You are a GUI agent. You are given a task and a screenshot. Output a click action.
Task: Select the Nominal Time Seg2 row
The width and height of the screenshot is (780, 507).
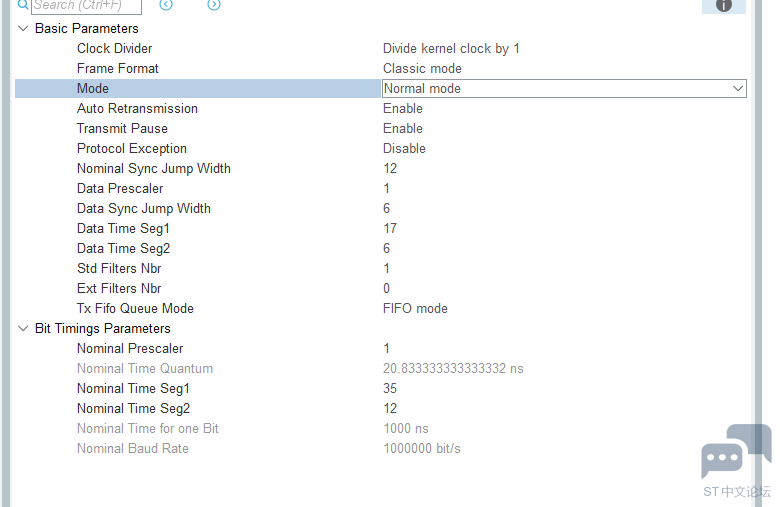point(381,408)
